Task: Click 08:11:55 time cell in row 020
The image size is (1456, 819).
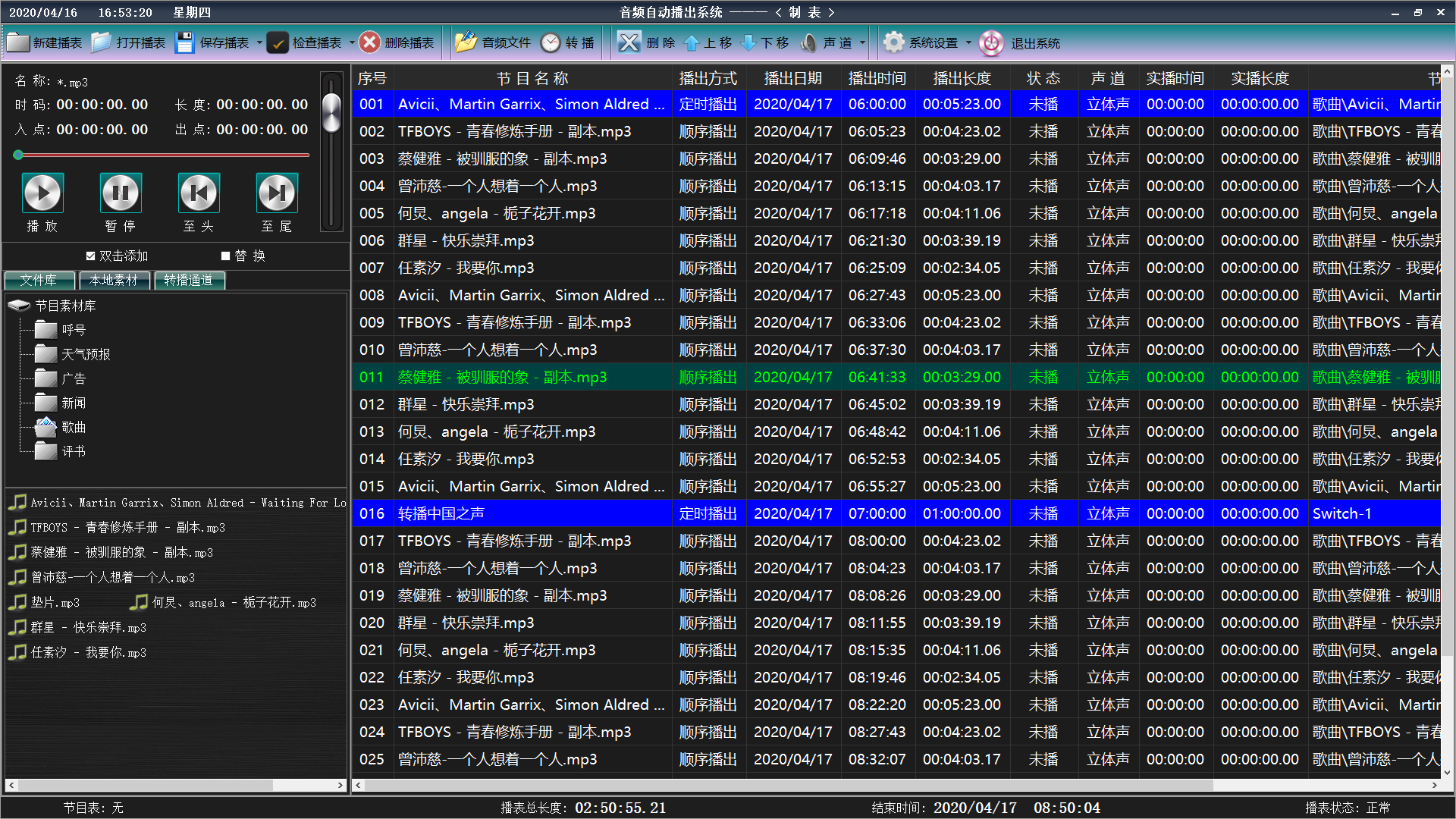Action: point(877,623)
